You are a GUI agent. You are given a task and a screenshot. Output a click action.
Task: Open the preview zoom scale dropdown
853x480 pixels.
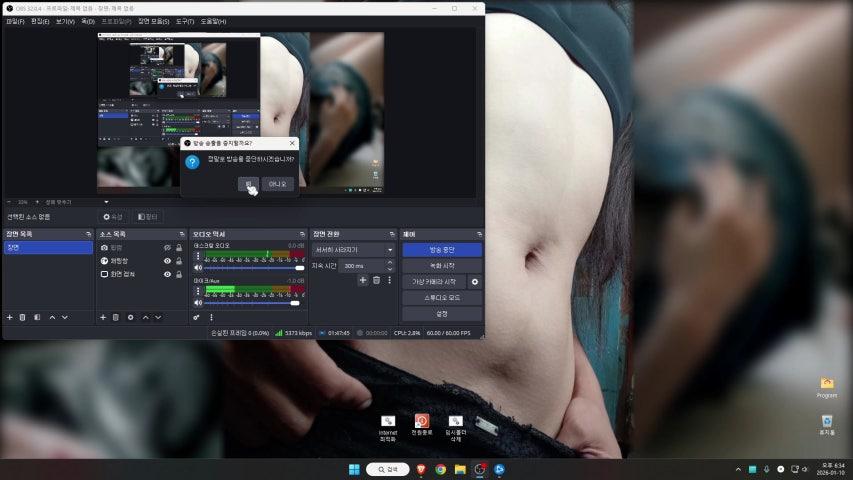click(107, 202)
